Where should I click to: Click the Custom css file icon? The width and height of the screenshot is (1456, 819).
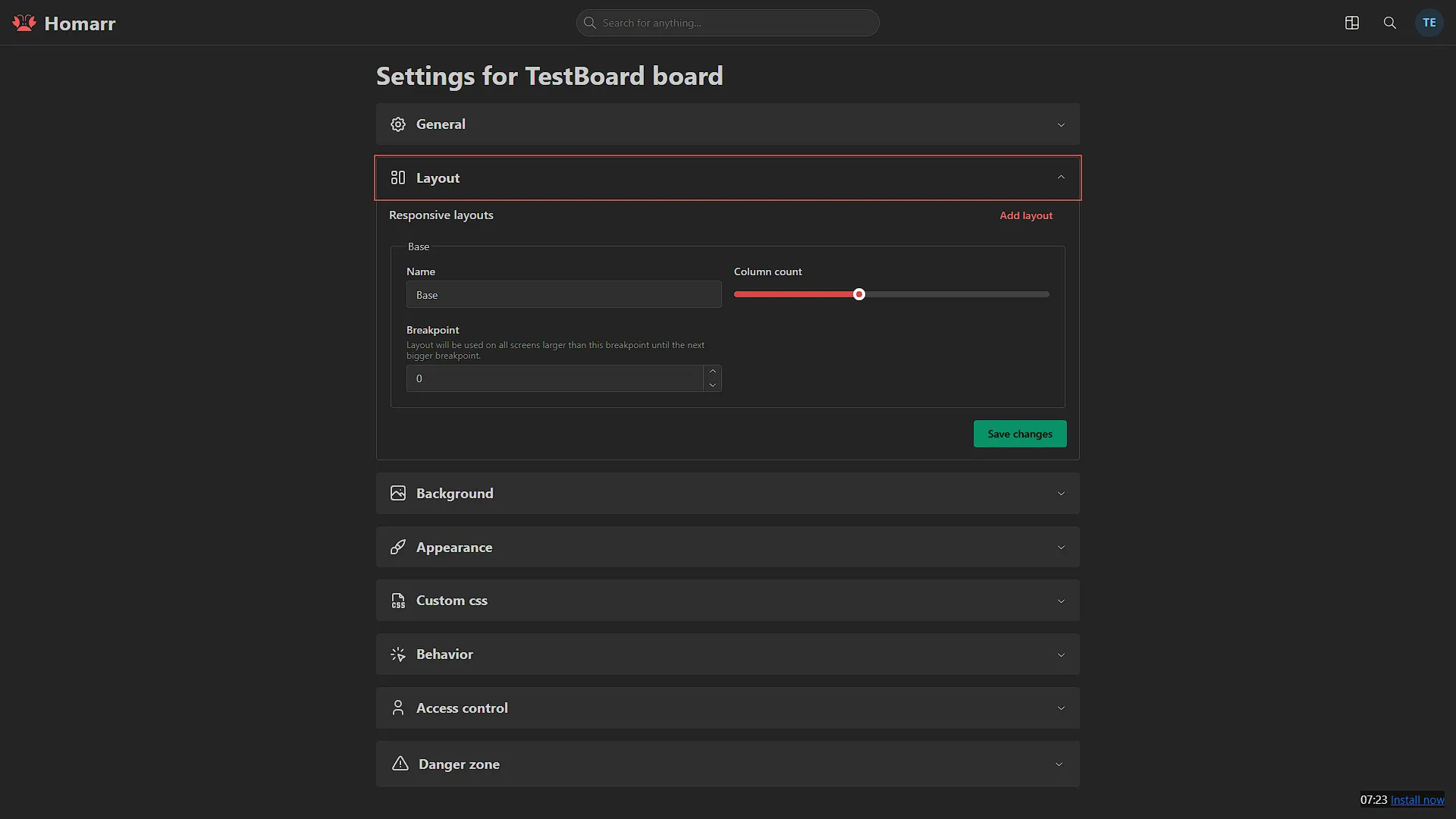398,601
